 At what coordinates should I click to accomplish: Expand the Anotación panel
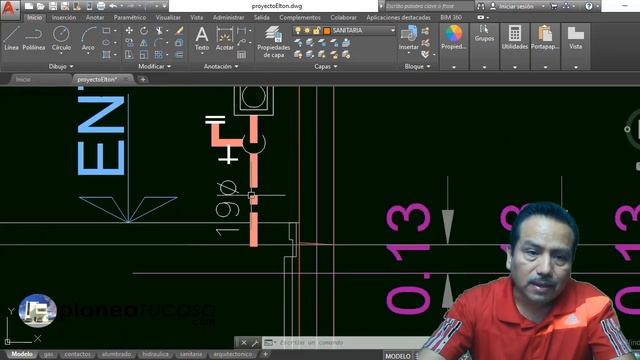point(221,66)
